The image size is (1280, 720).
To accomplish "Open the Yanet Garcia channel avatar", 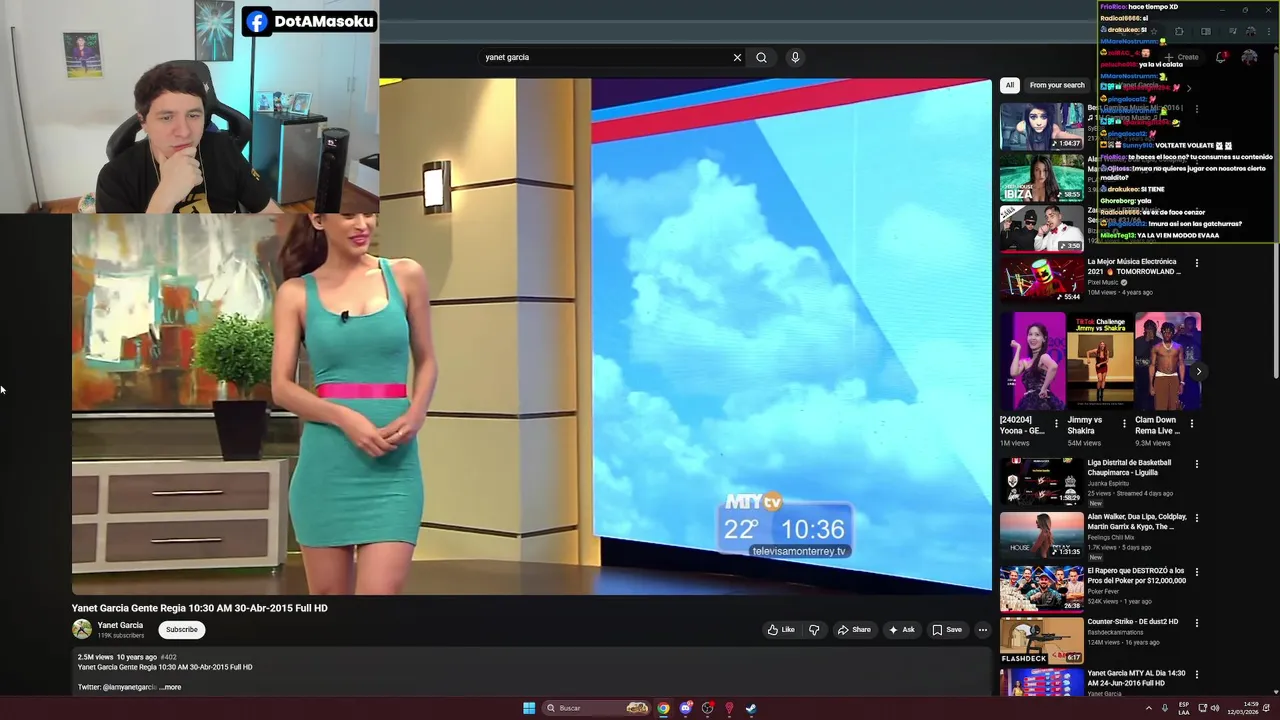I will [82, 629].
